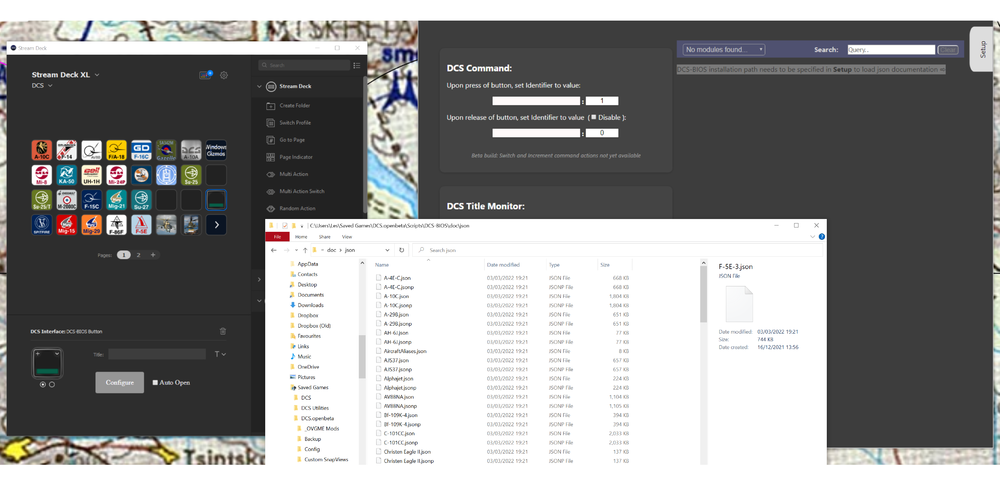
Task: Select the Mig-15 key icon
Action: [x=66, y=225]
